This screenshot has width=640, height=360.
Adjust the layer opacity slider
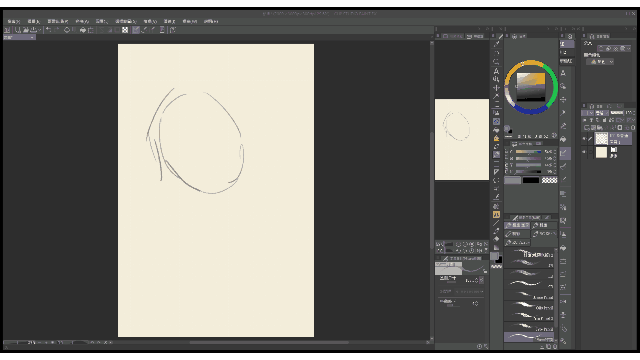617,113
